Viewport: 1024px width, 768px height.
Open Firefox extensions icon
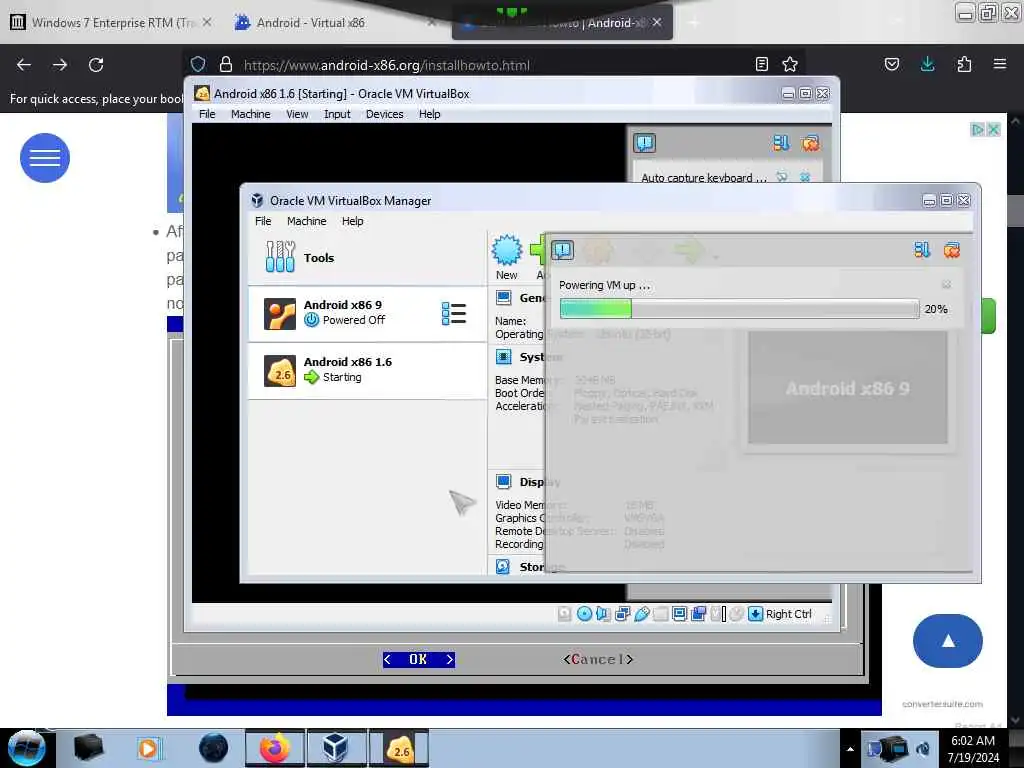(964, 64)
